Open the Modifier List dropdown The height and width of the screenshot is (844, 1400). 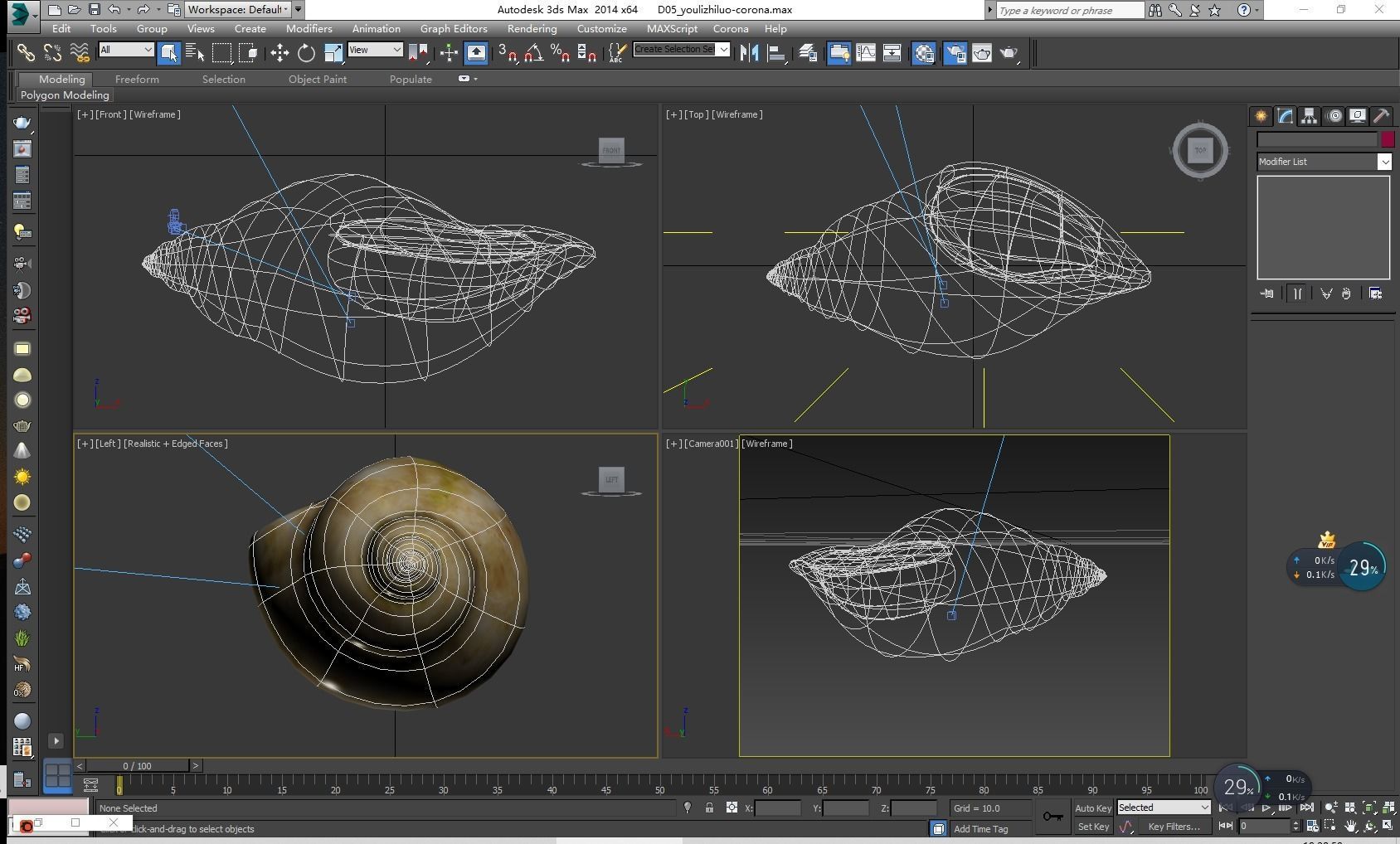(1324, 162)
